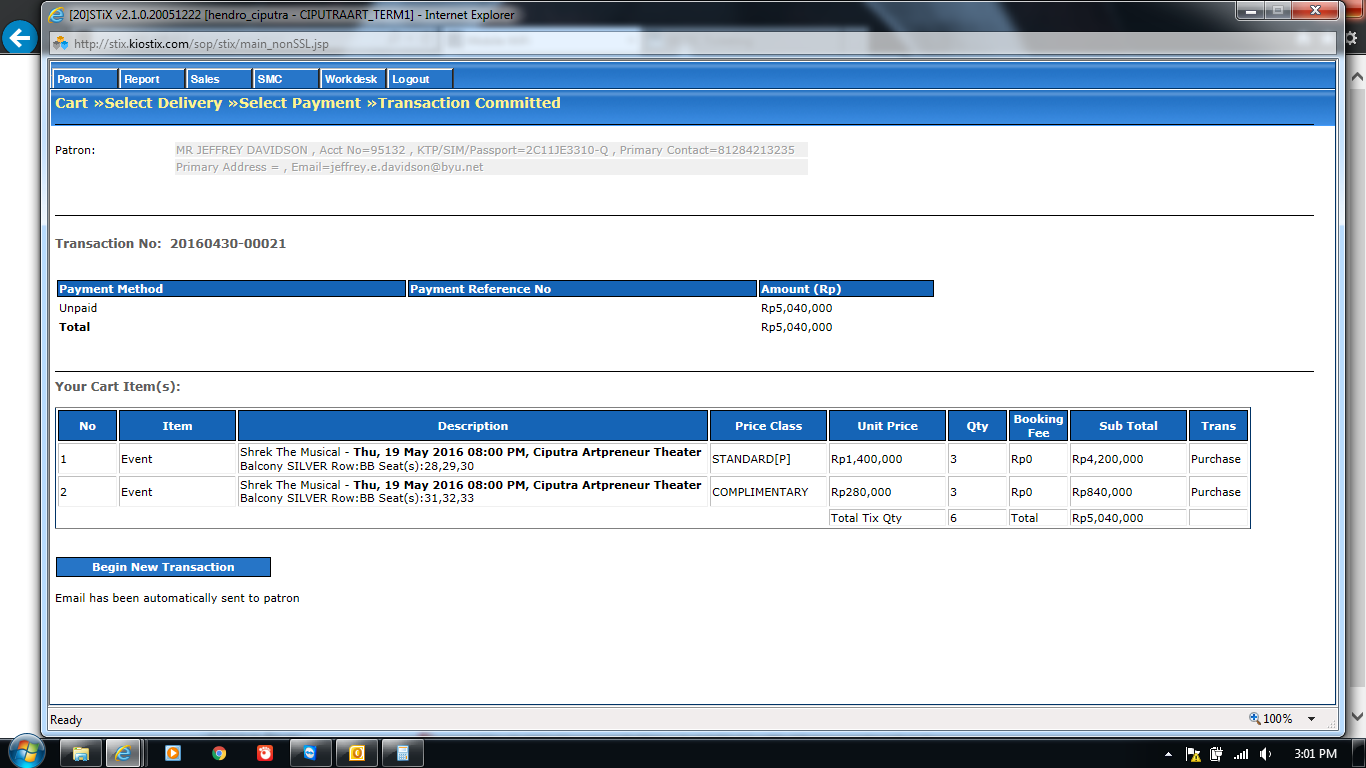The width and height of the screenshot is (1366, 768).
Task: Open the Calculator taskbar icon
Action: point(403,753)
